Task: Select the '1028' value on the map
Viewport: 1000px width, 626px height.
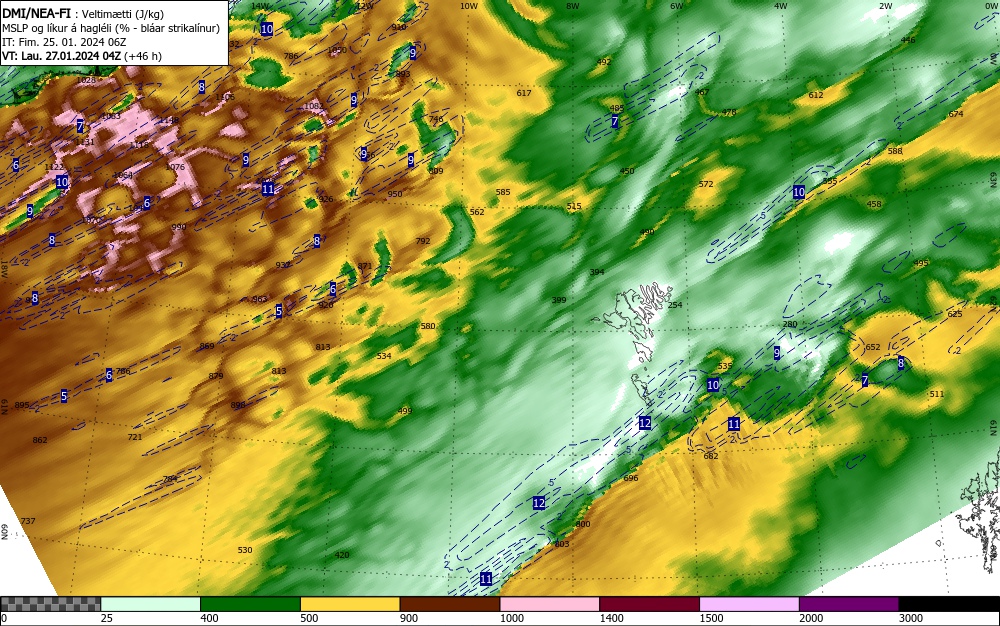Action: (x=85, y=80)
